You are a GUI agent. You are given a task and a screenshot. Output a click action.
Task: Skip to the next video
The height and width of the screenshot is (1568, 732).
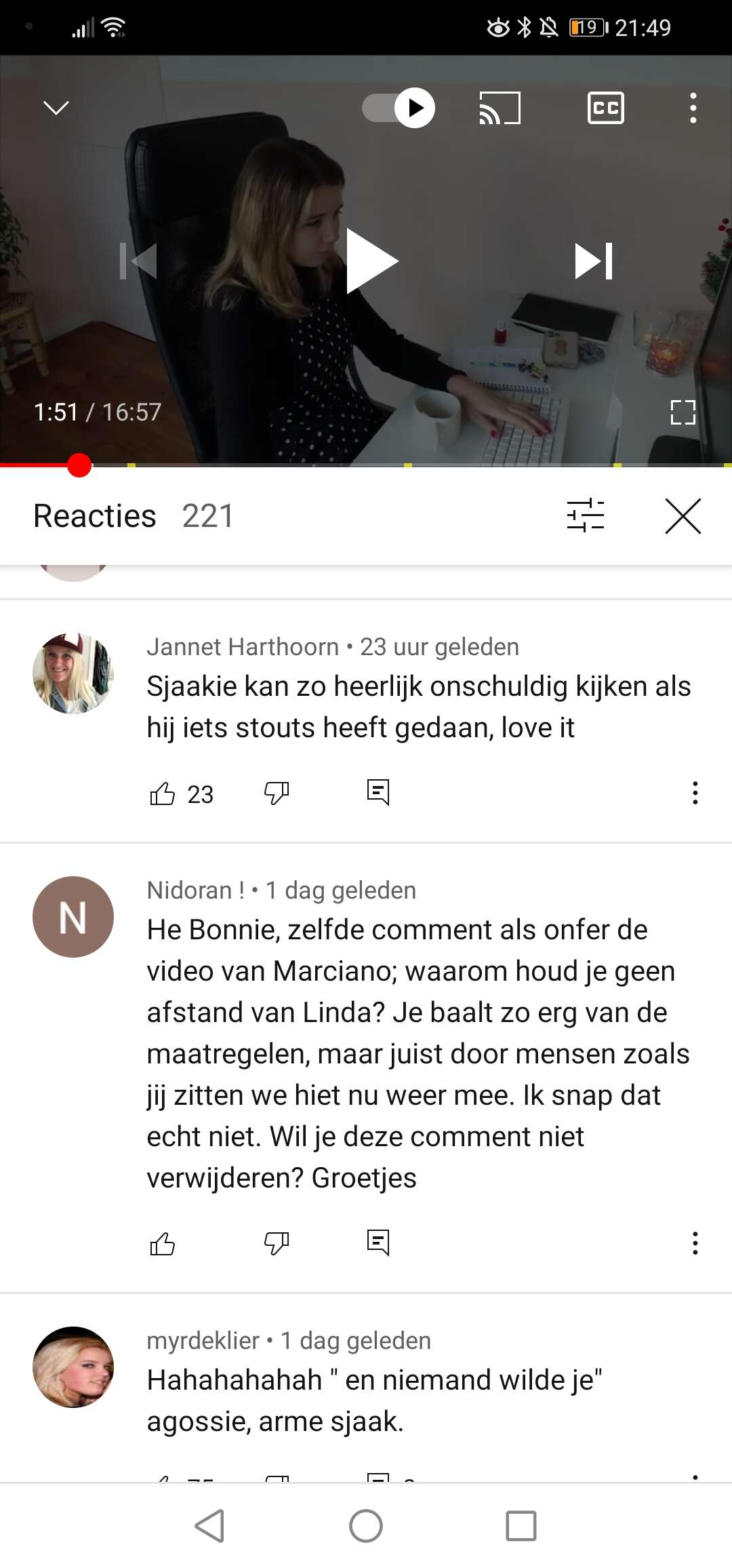[594, 261]
